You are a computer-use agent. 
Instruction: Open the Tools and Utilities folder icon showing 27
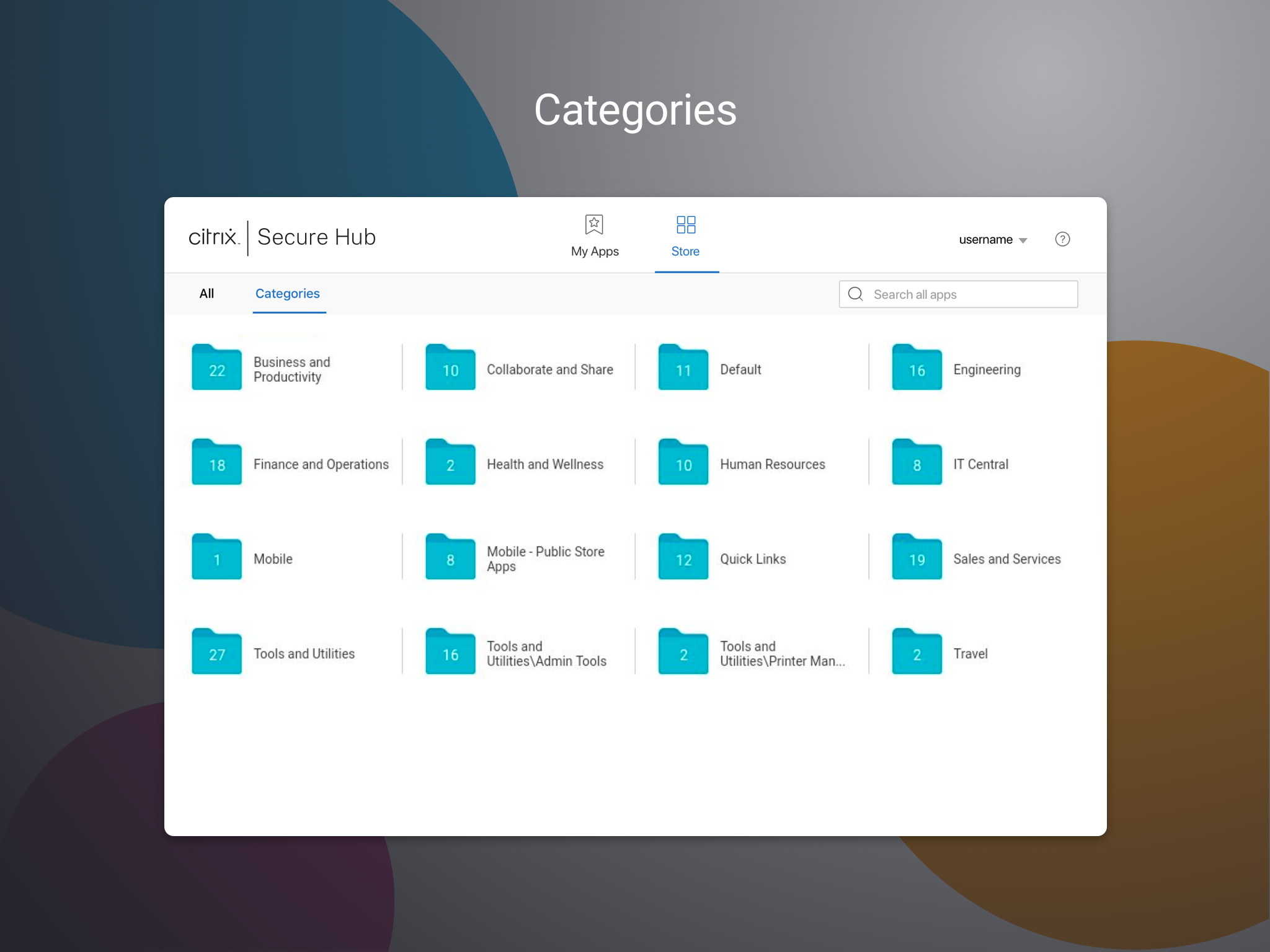[x=216, y=651]
